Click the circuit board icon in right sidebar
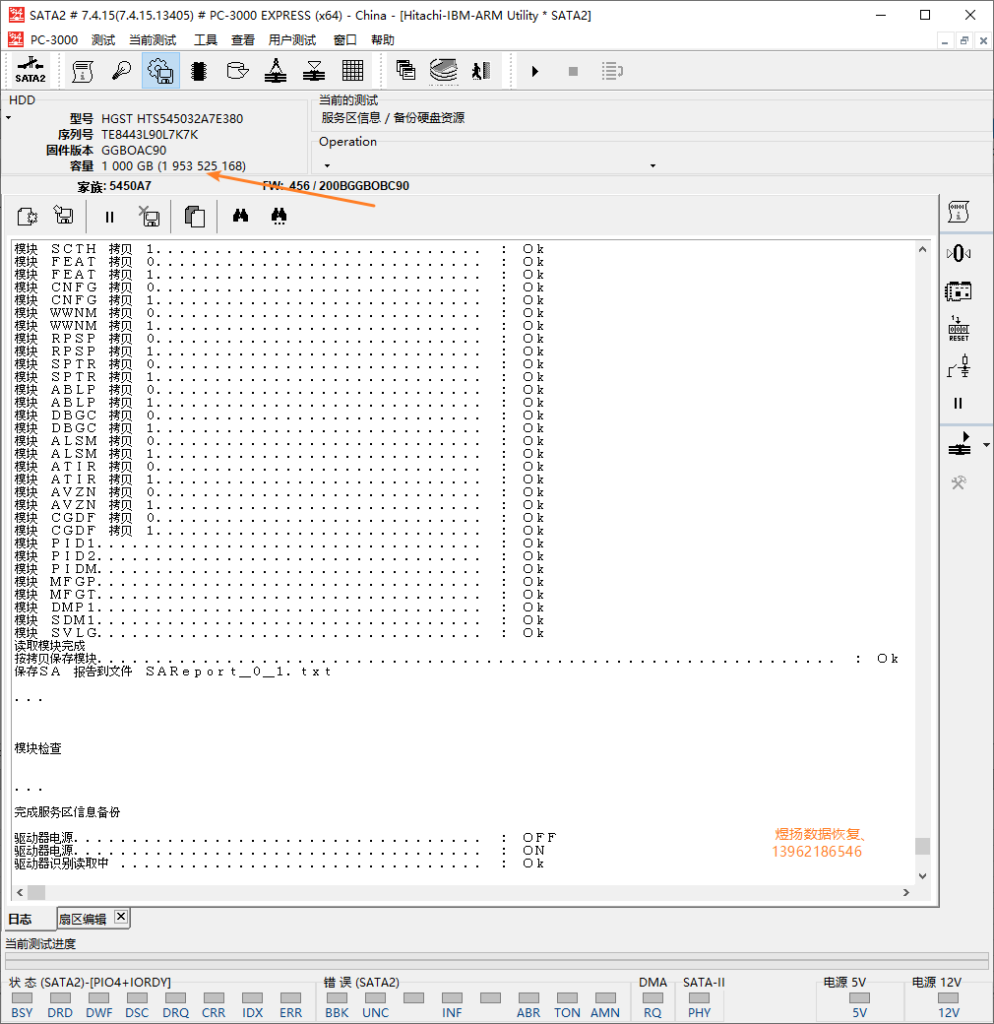The image size is (994, 1024). [x=958, y=291]
